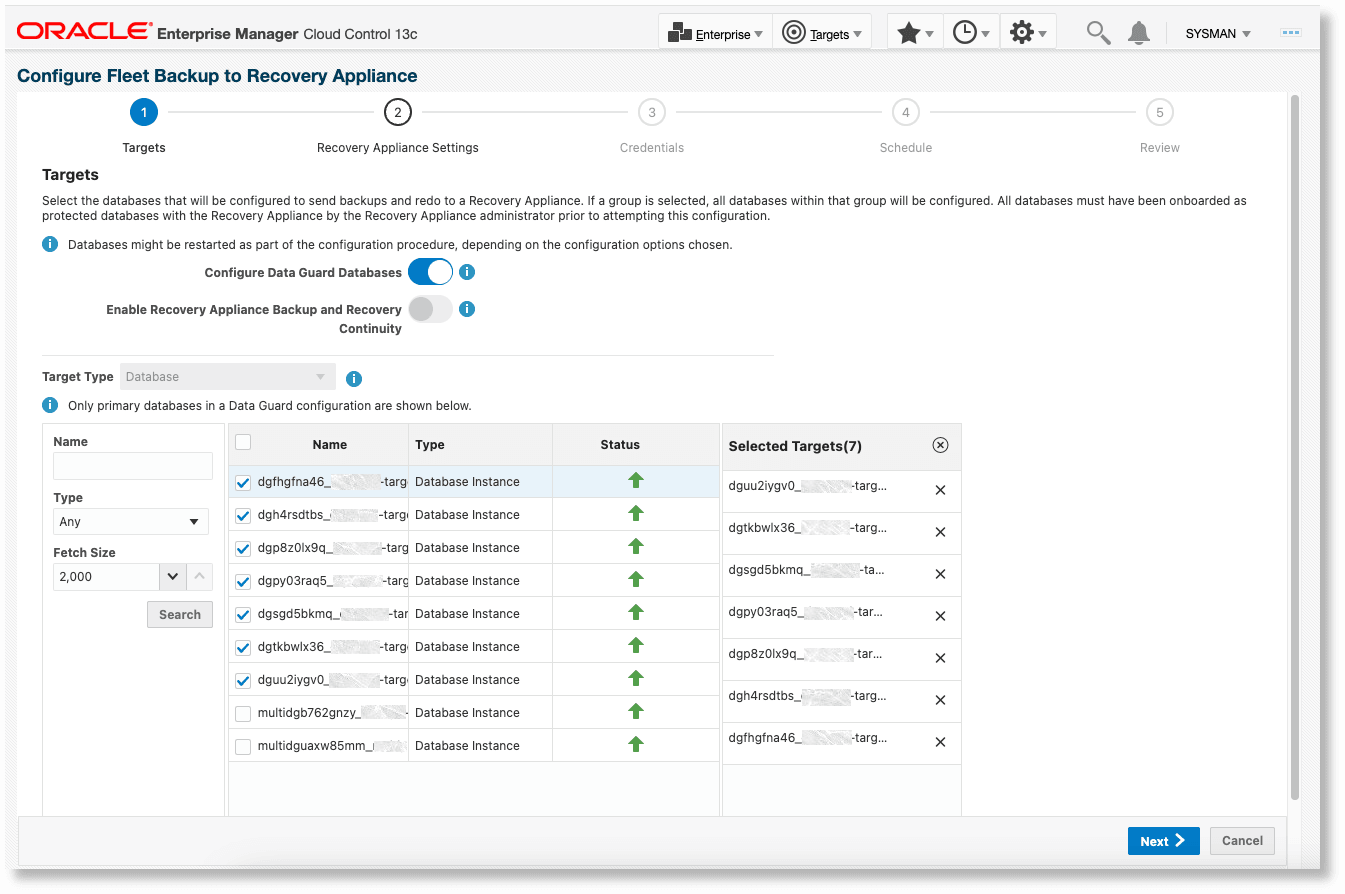Open the Setup gear icon
Image resolution: width=1345 pixels, height=894 pixels.
(x=1022, y=32)
